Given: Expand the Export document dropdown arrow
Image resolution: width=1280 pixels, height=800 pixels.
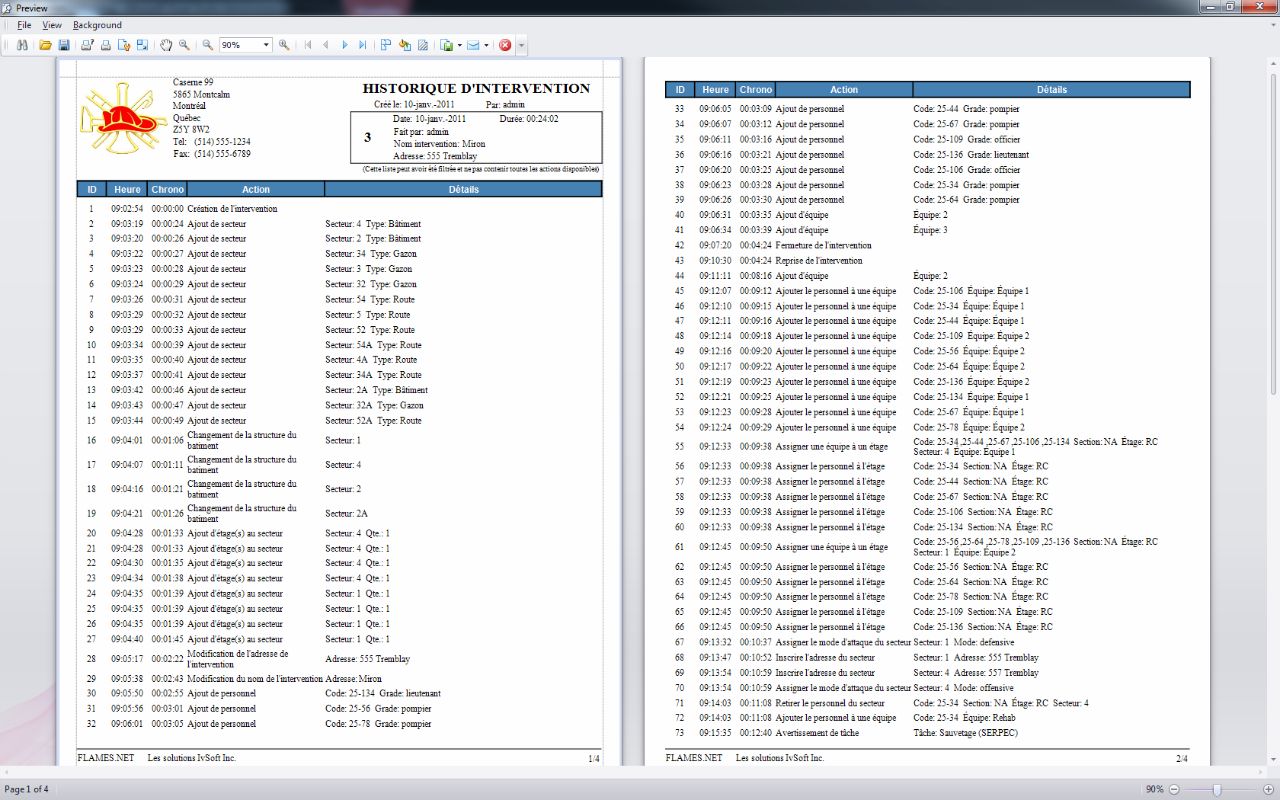Looking at the screenshot, I should [459, 45].
